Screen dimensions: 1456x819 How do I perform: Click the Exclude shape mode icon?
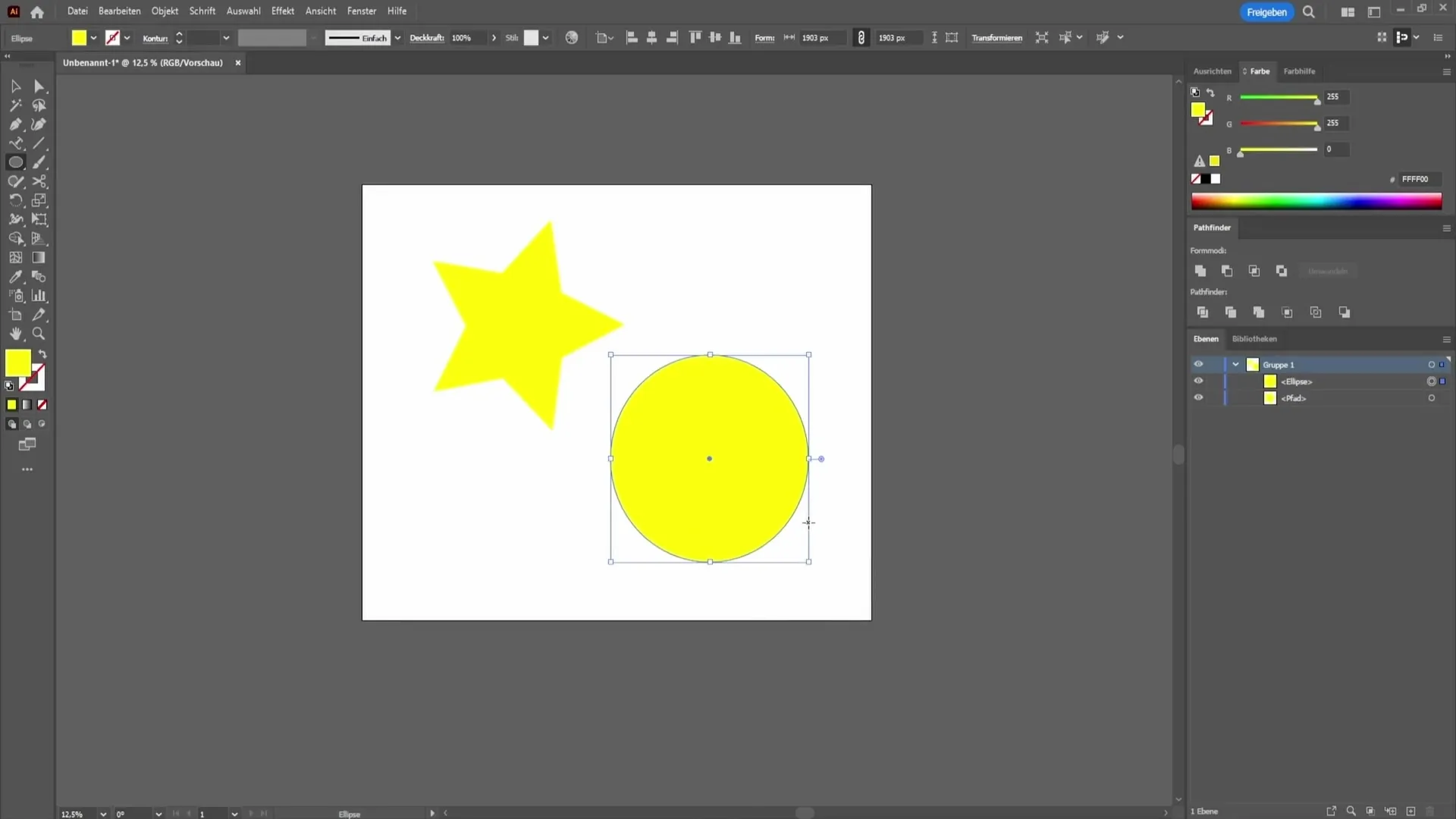pos(1282,271)
